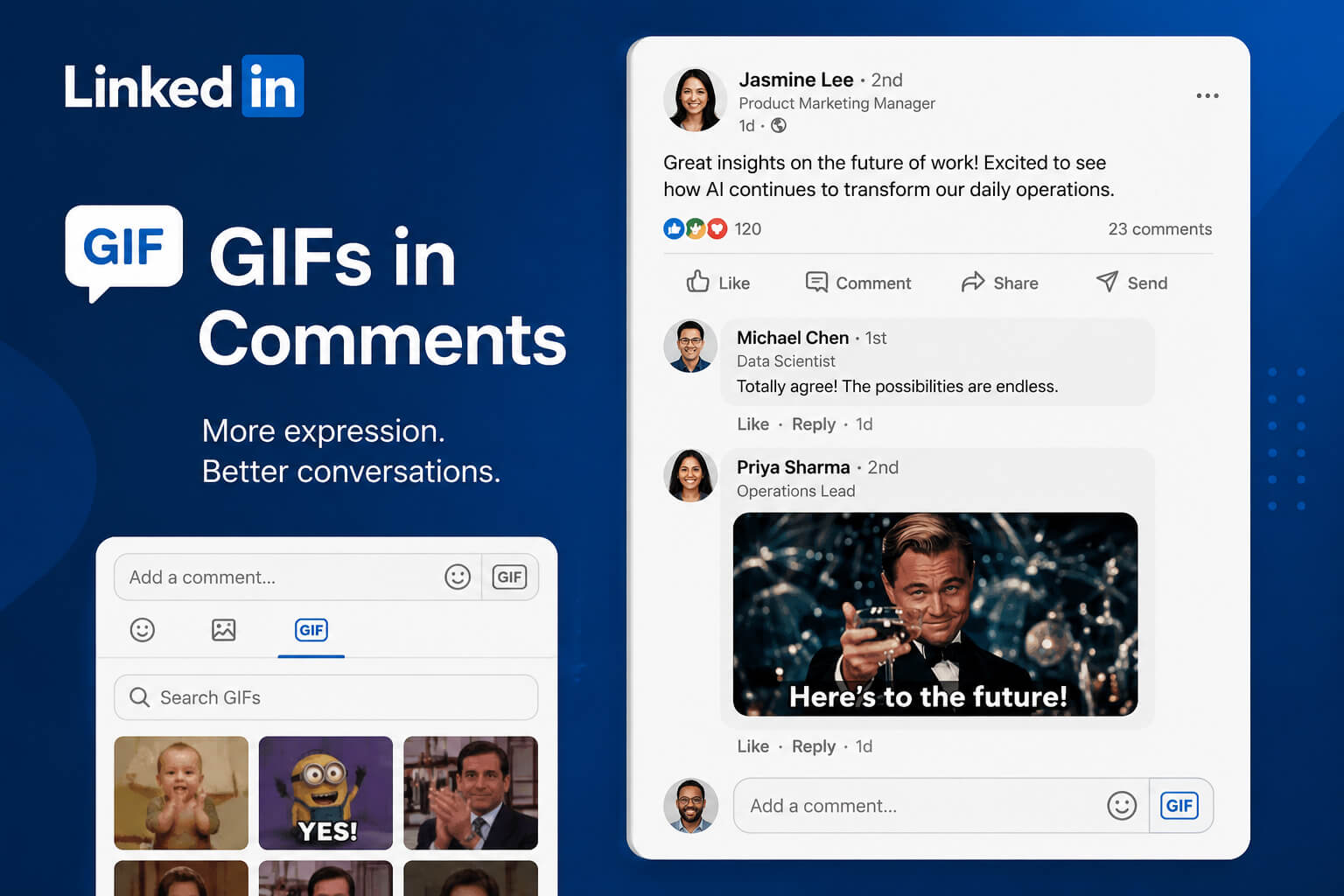Image resolution: width=1344 pixels, height=896 pixels.
Task: Click the magnifier icon in Search GIFs
Action: click(x=139, y=697)
